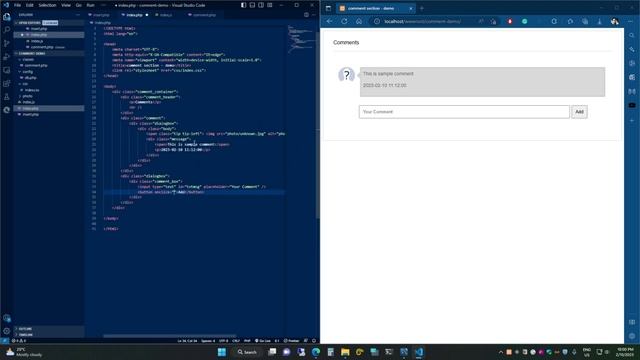The height and width of the screenshot is (360, 640).
Task: Open the Windows Start menu
Action: click(222, 352)
